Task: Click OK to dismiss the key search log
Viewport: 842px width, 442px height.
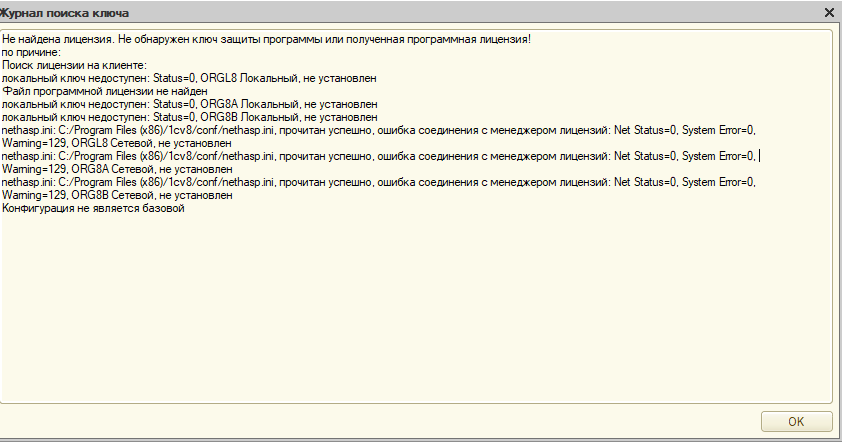Action: 796,422
